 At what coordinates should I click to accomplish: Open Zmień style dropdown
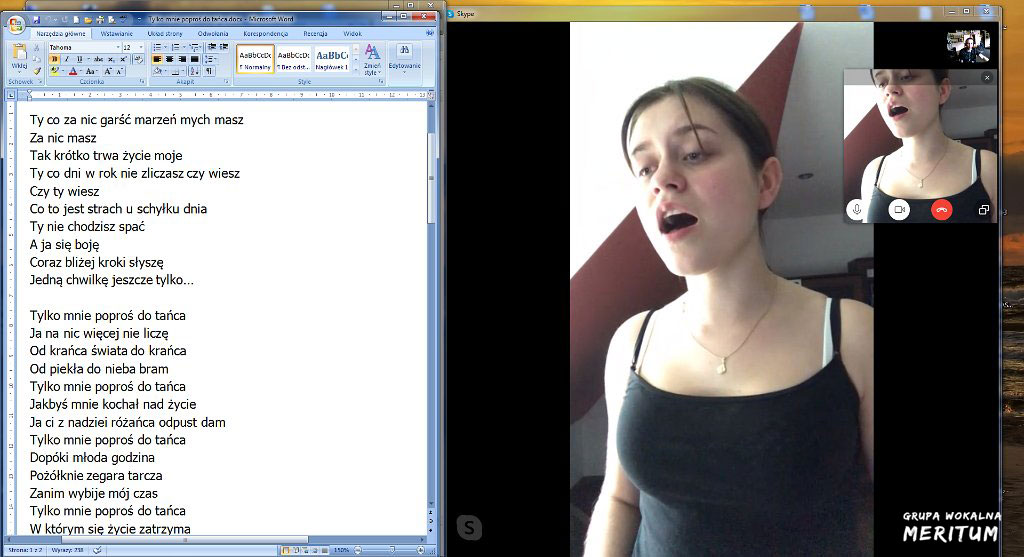372,59
